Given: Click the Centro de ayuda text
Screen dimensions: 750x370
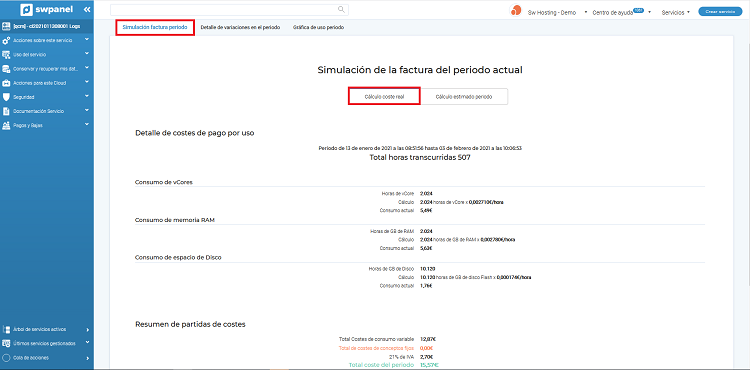Looking at the screenshot, I should [613, 13].
